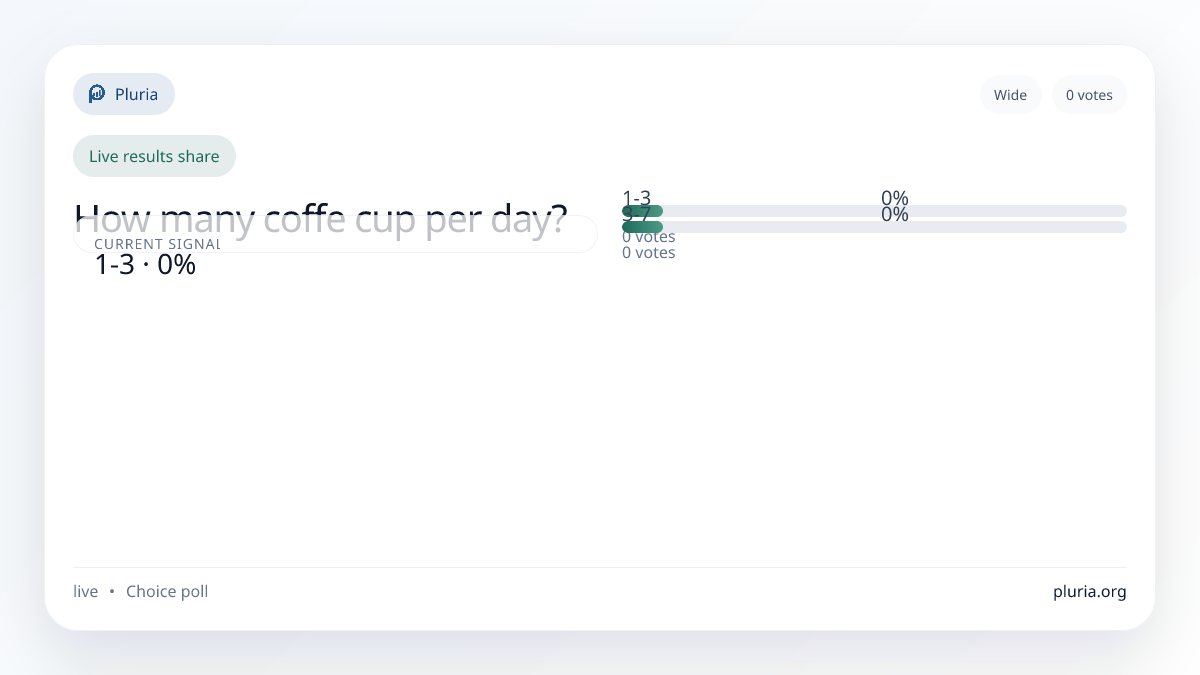The height and width of the screenshot is (675, 1200).
Task: Click the first '0 votes' count under the bars
Action: point(648,237)
